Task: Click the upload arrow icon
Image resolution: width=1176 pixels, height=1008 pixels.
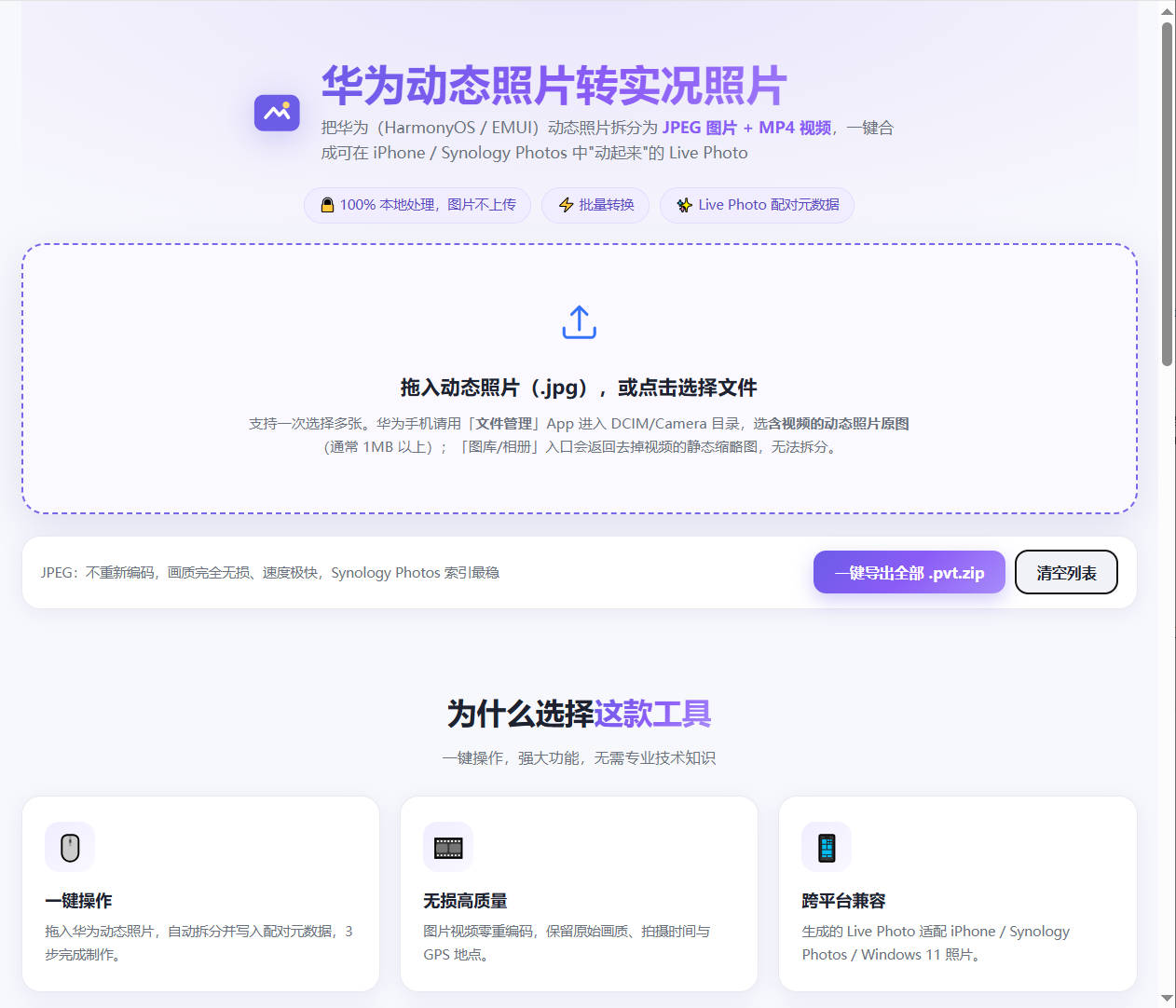Action: click(580, 322)
